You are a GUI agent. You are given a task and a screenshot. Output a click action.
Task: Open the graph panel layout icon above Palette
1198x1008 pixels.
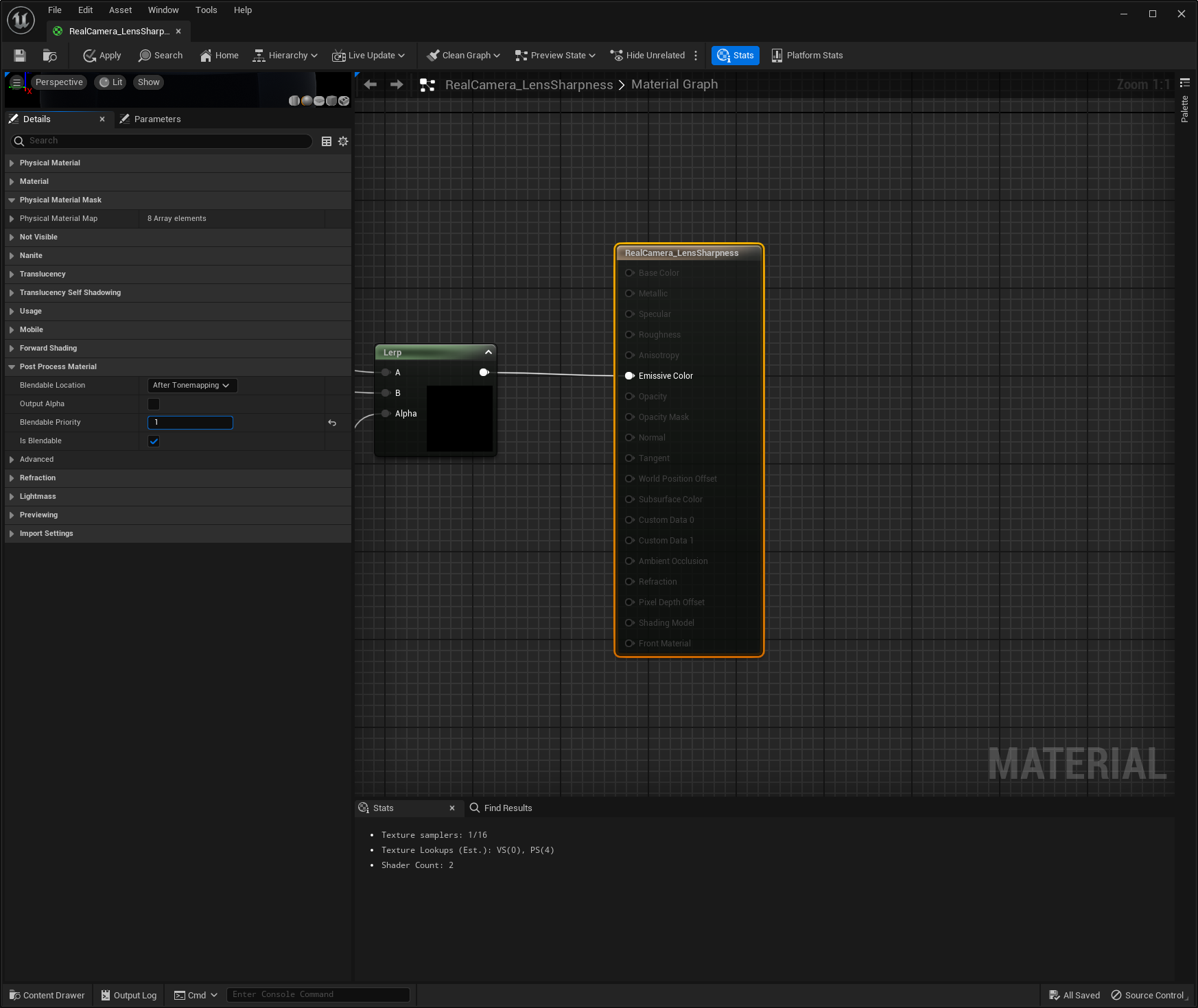pos(1185,83)
